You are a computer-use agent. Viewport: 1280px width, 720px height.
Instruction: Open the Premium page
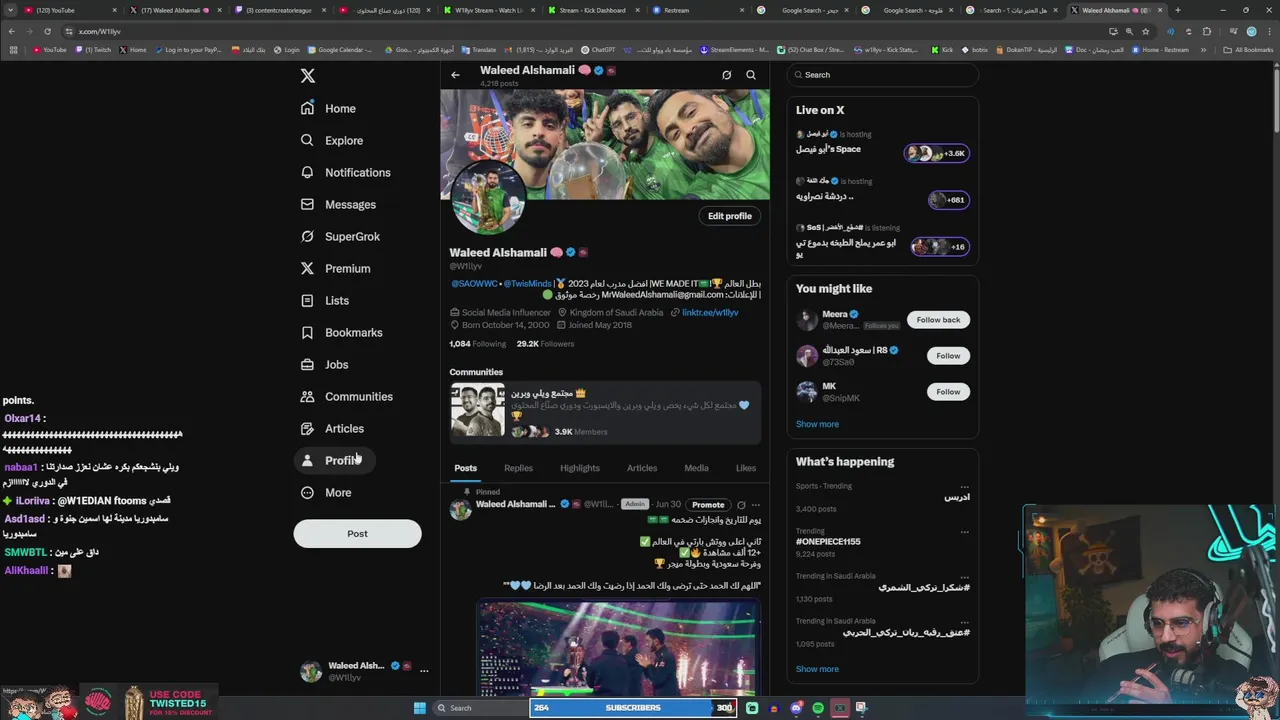[335, 268]
